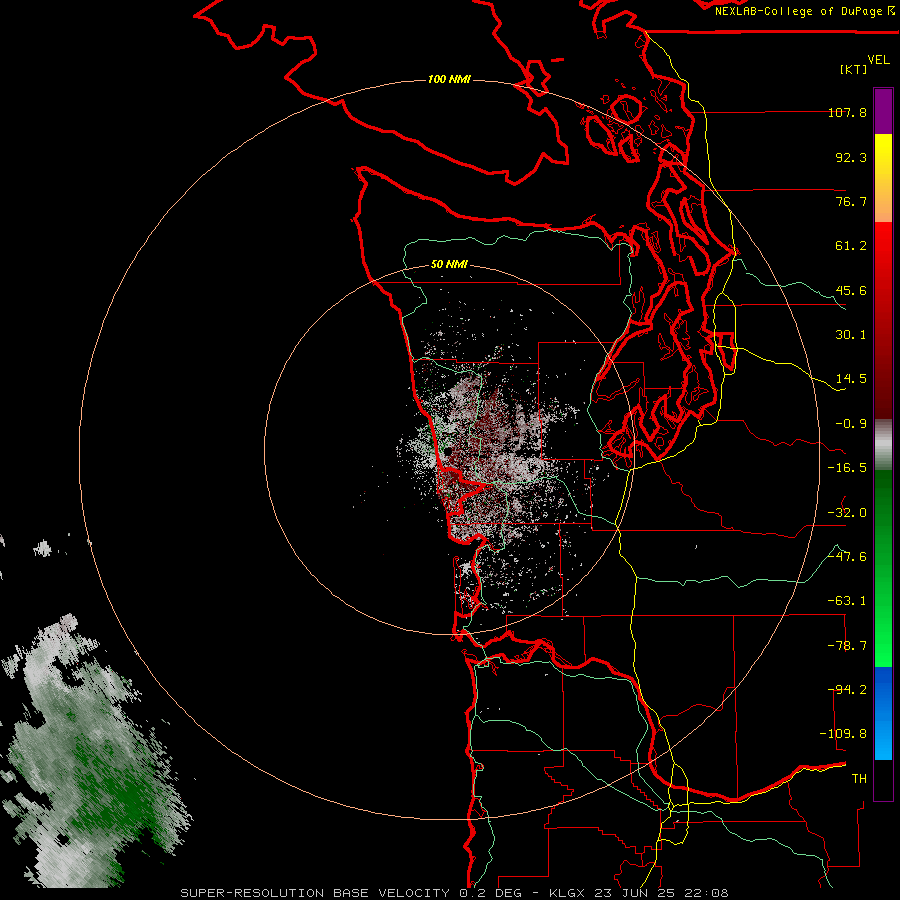Screen dimensions: 900x900
Task: Click the 30.1 legend value
Action: (x=851, y=335)
